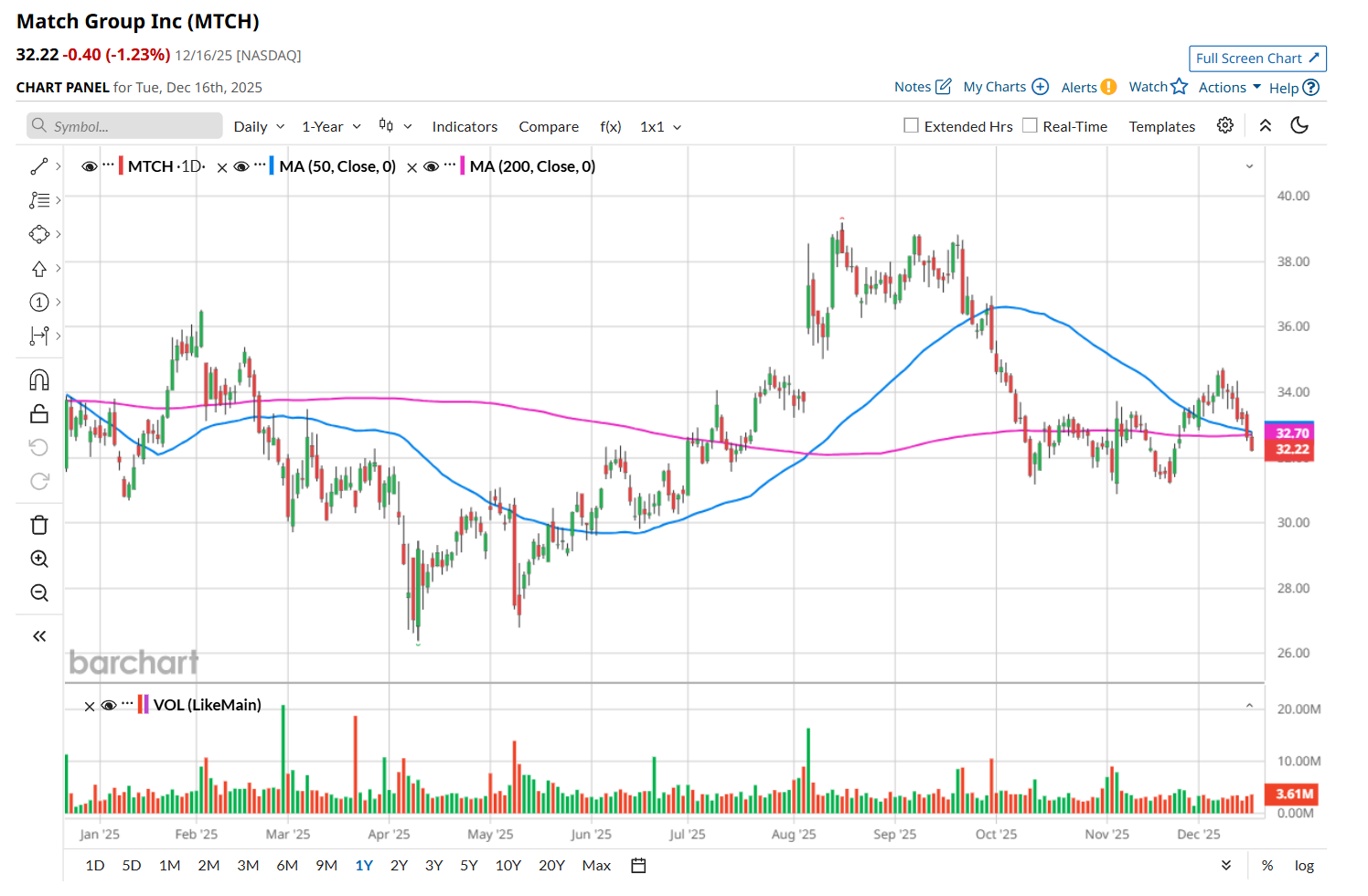This screenshot has width=1368, height=896.
Task: Switch to dark mode moon icon
Action: pos(1299,126)
